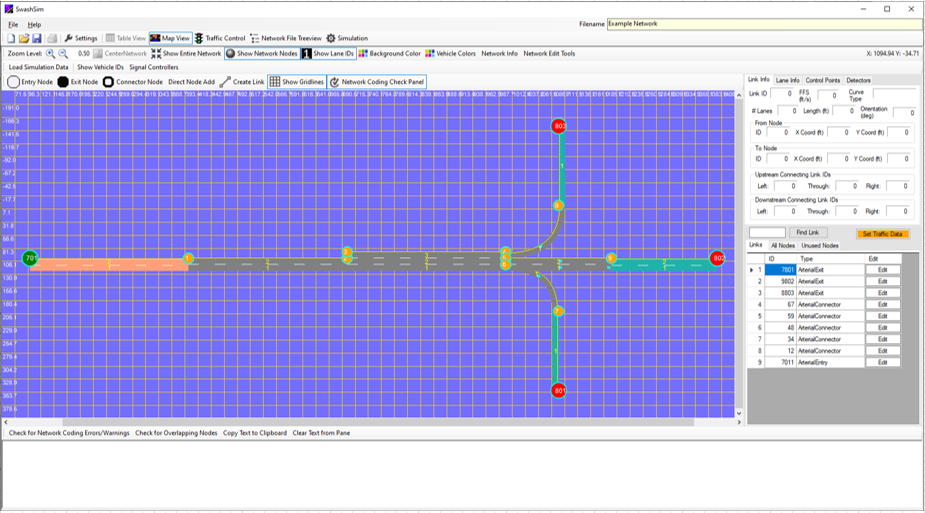Click exit node 803 on map
This screenshot has width=925, height=513.
click(559, 126)
